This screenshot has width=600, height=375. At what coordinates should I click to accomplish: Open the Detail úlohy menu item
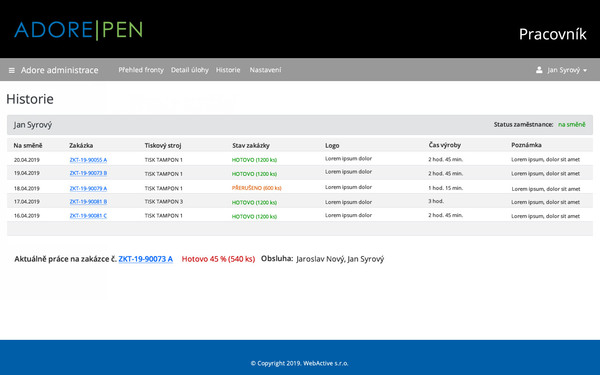tap(190, 70)
